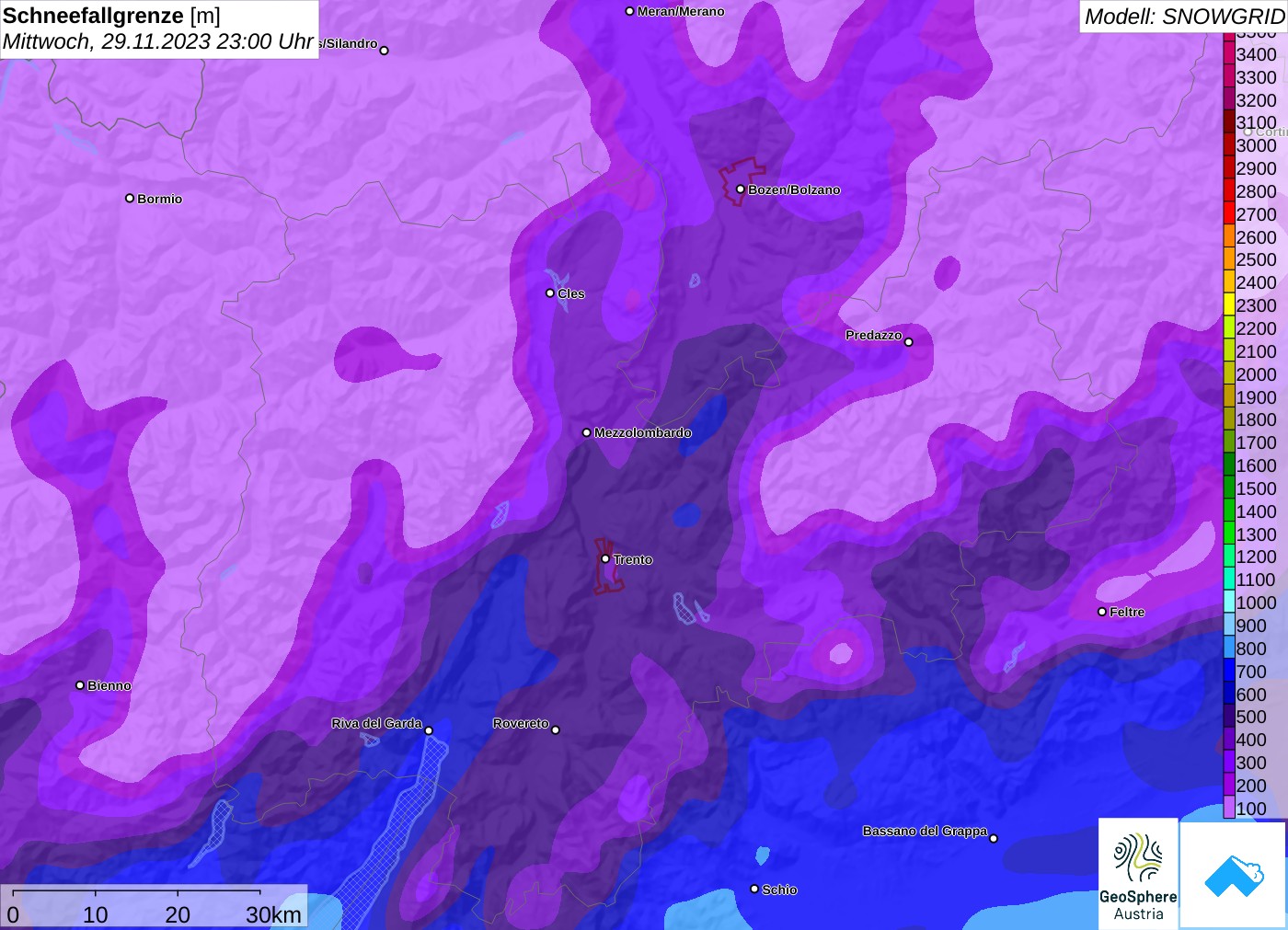The image size is (1288, 930).
Task: Click the Rovereto marker dot
Action: click(556, 730)
